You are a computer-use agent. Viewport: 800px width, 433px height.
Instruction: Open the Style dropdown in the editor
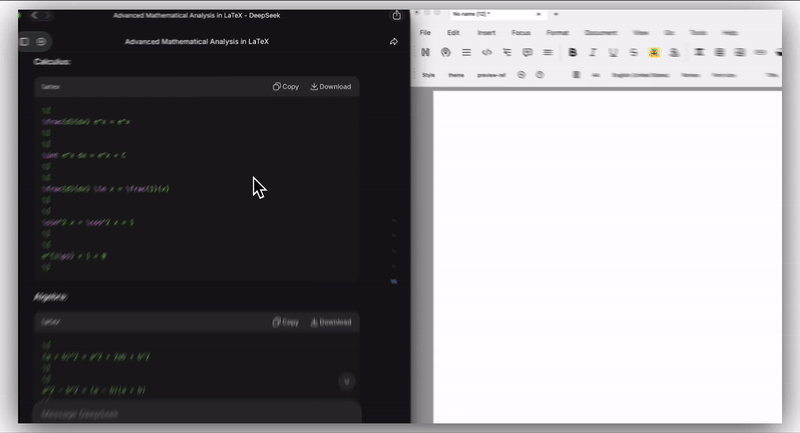point(428,74)
